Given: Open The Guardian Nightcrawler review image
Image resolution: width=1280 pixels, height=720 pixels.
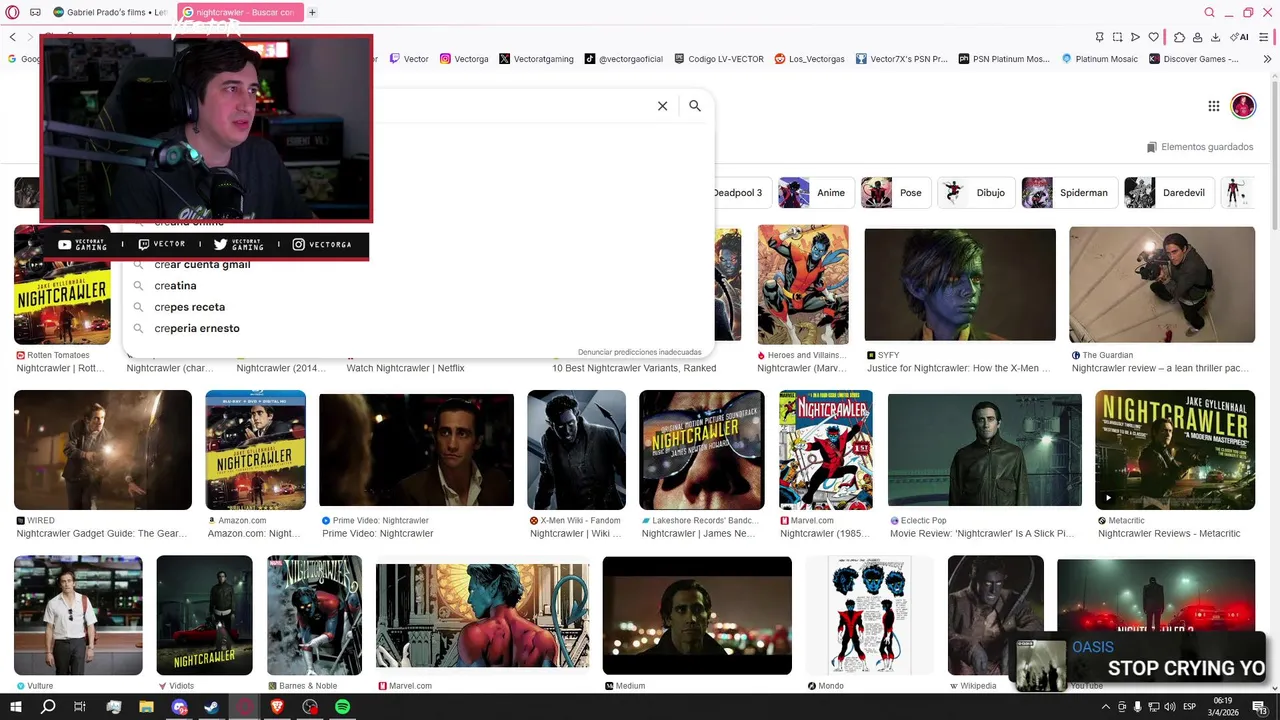Looking at the screenshot, I should (x=1162, y=285).
